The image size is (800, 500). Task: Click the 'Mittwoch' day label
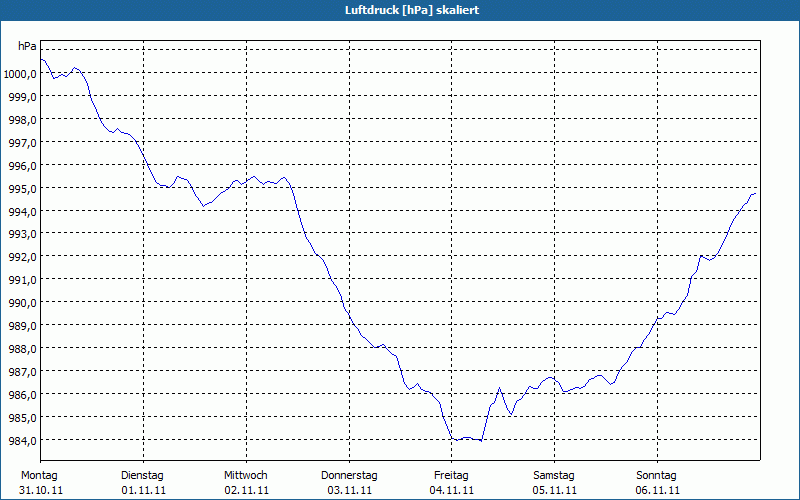click(245, 476)
